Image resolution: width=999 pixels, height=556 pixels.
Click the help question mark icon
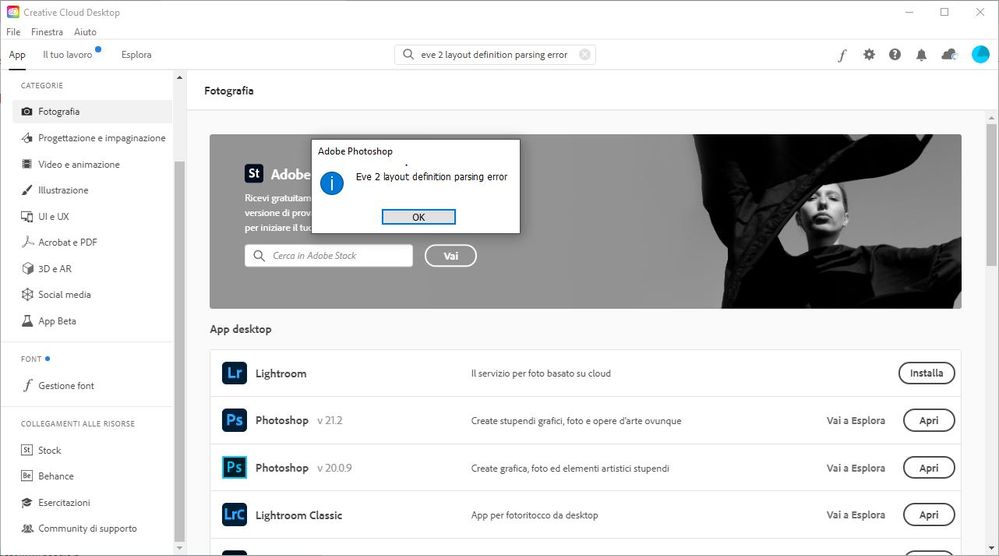pyautogui.click(x=895, y=55)
